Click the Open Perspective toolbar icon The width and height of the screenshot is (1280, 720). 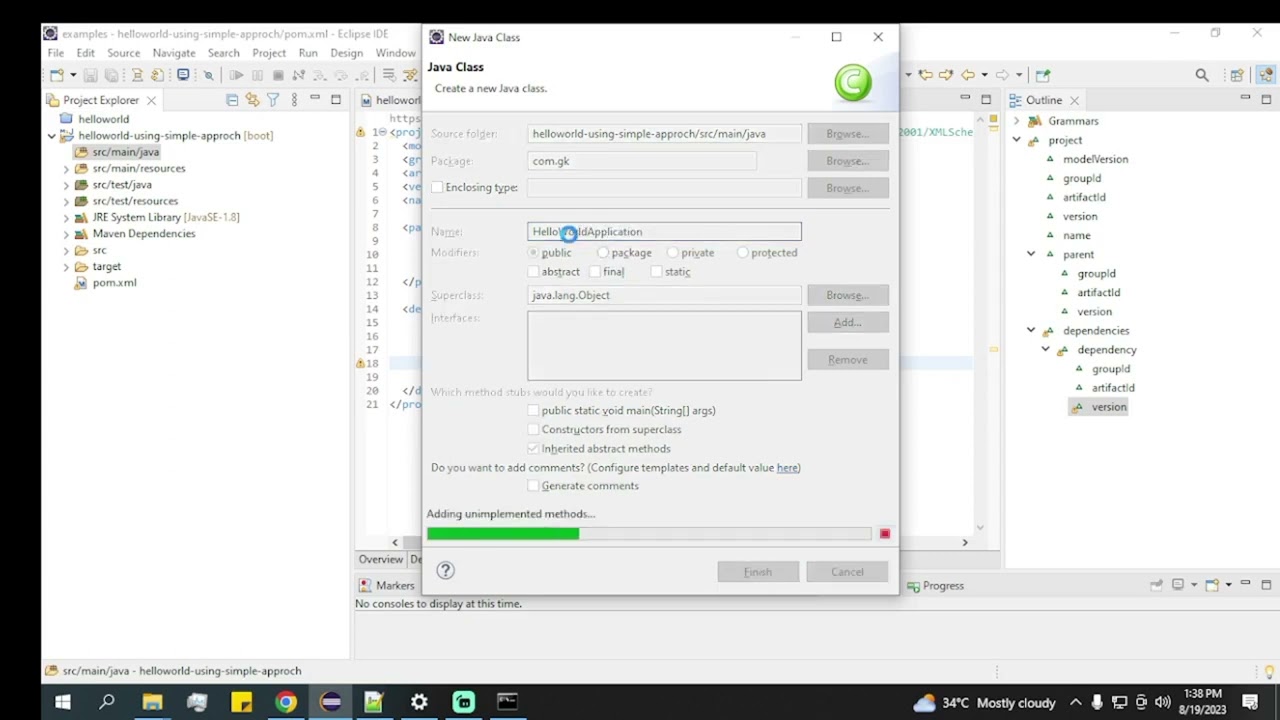(1237, 75)
